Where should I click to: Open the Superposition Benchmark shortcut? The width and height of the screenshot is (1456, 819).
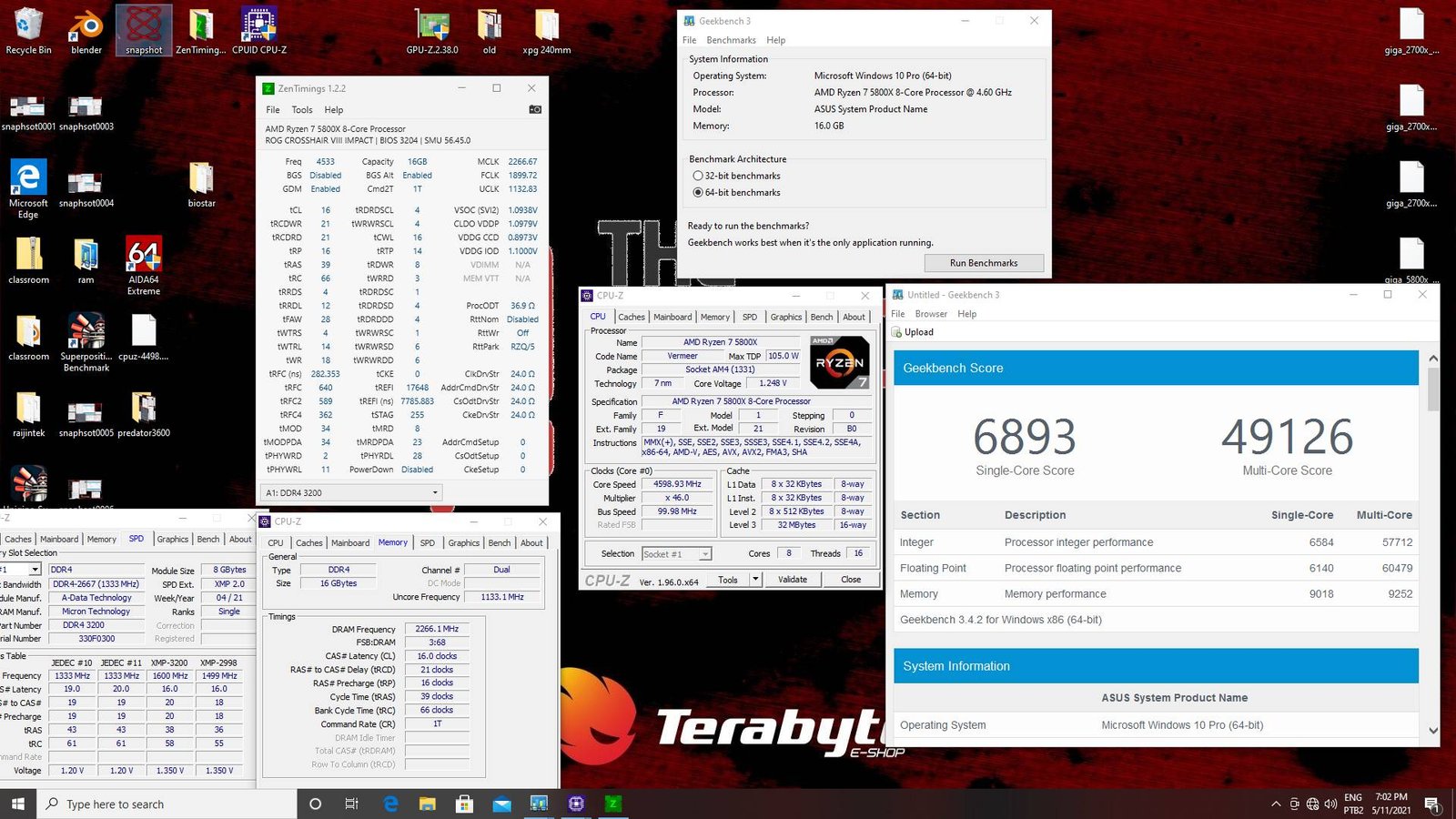coord(86,343)
